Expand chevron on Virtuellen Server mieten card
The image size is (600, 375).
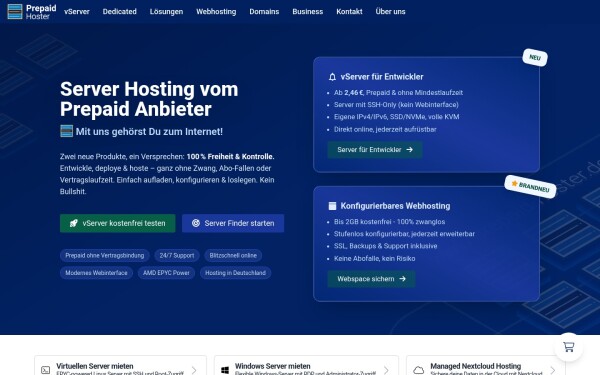pyautogui.click(x=194, y=370)
